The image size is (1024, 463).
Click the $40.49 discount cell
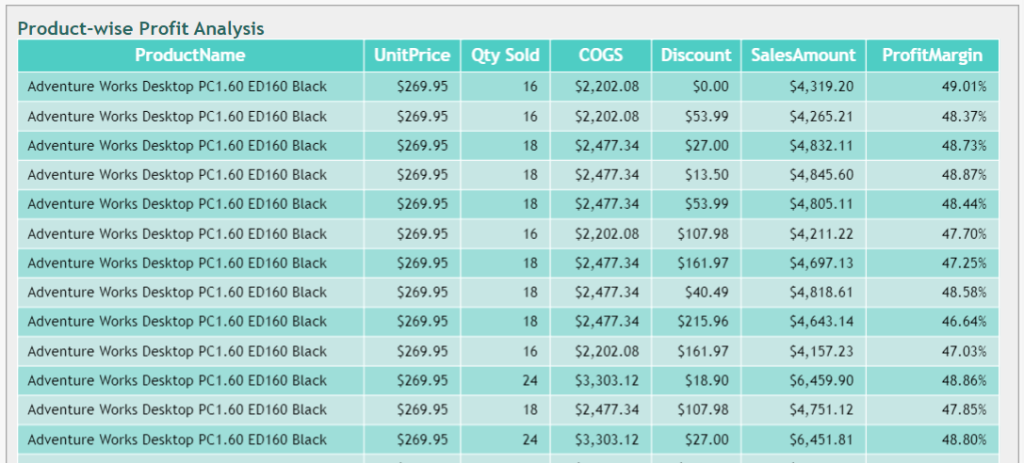[707, 293]
